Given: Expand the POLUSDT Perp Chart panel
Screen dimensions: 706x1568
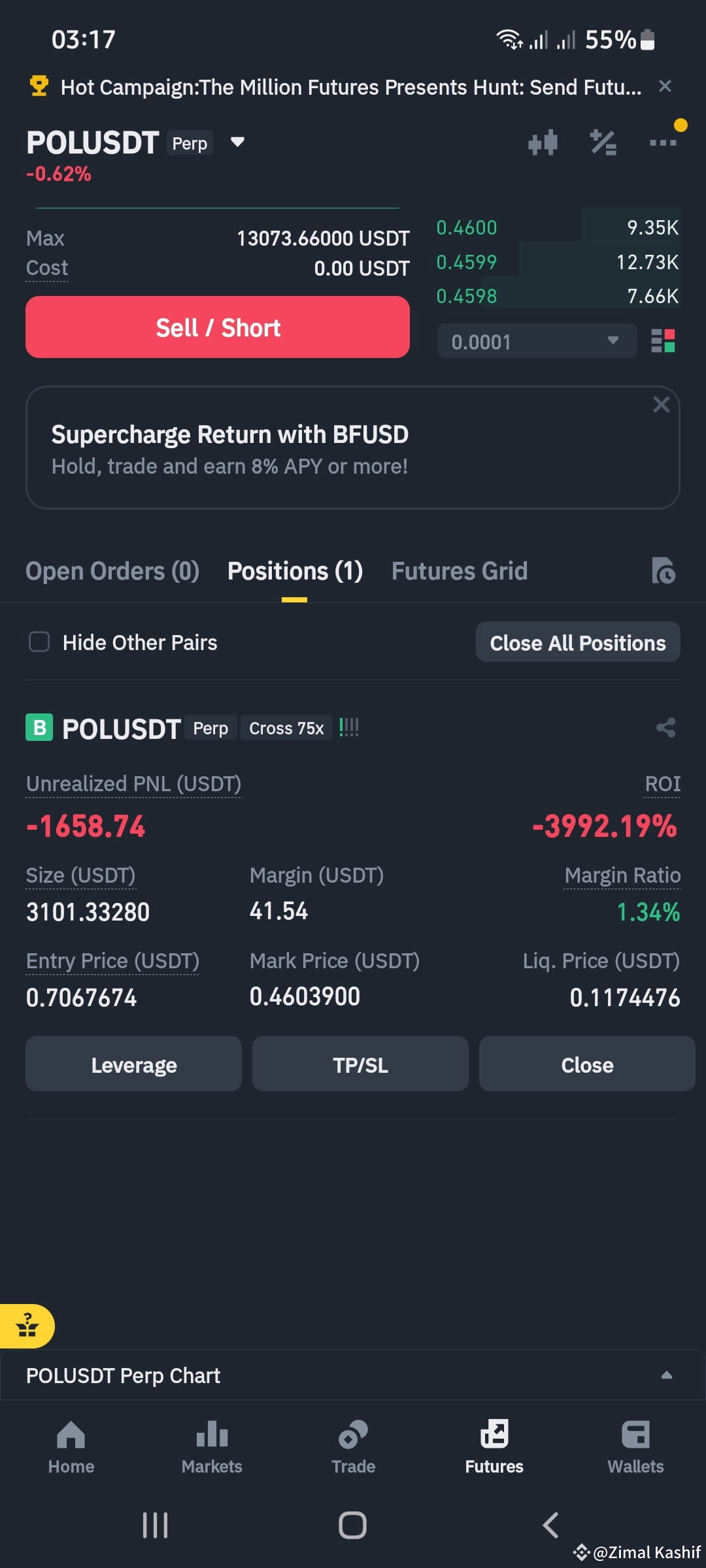Looking at the screenshot, I should pos(353,1375).
